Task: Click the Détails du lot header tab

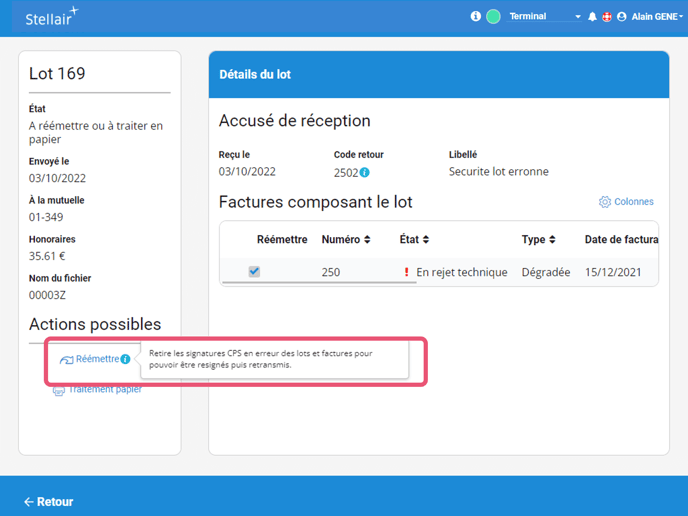Action: 255,75
